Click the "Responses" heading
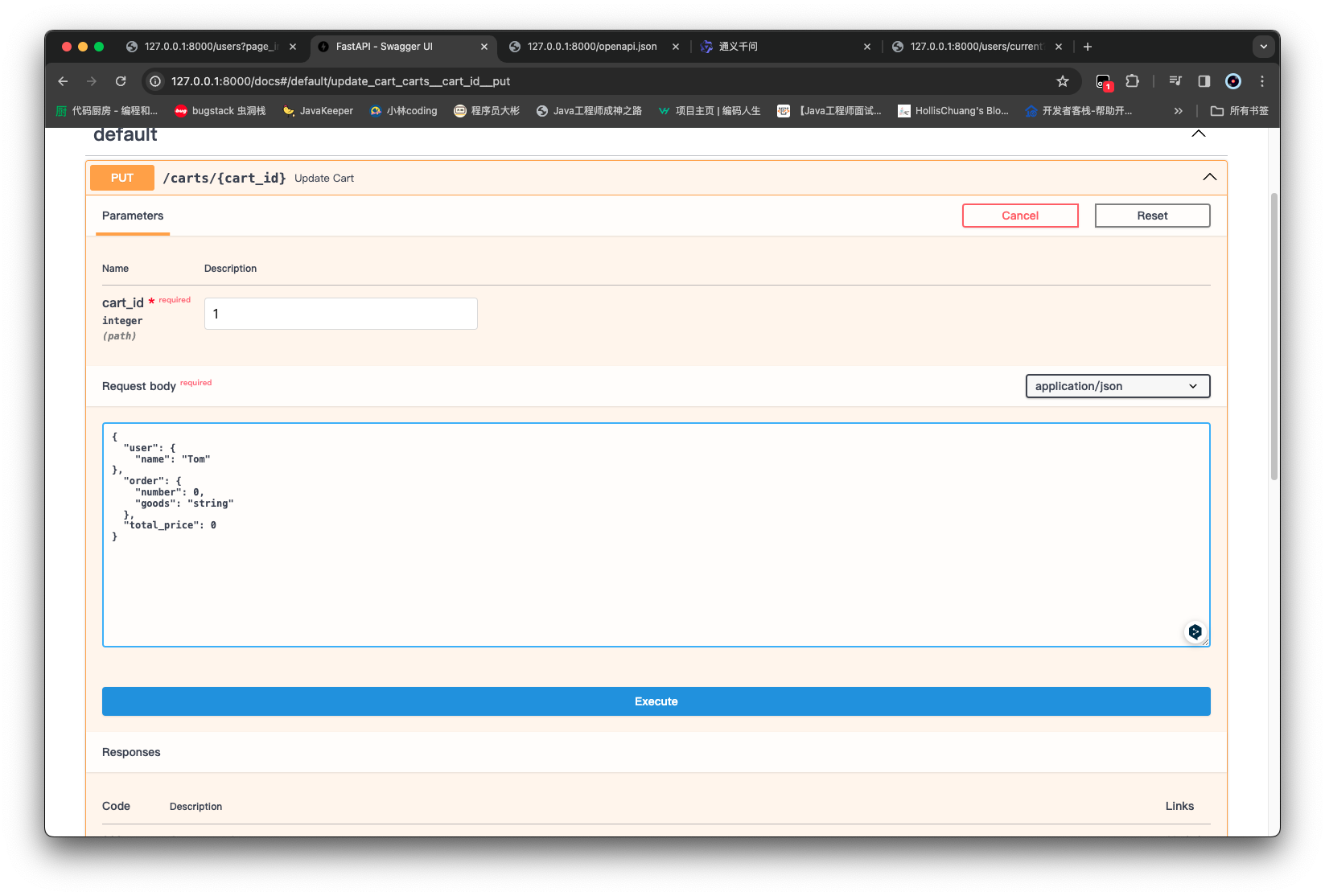The height and width of the screenshot is (896, 1325). pos(131,752)
